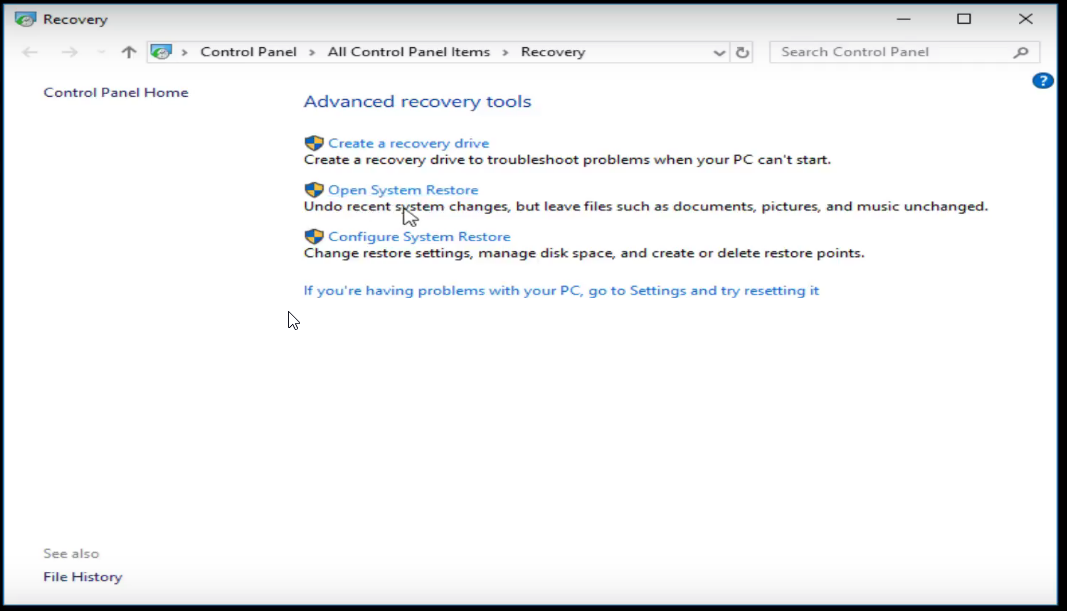1067x611 pixels.
Task: Open the address bar history dropdown
Action: pos(719,52)
